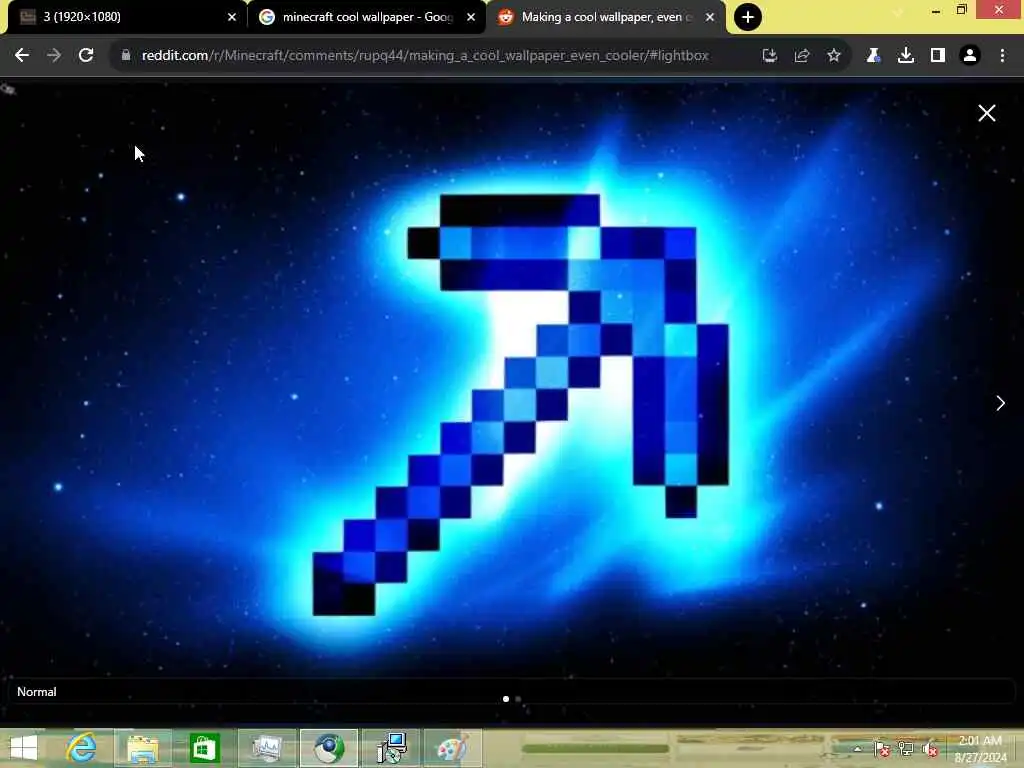Open the network computers taskbar app
Viewport: 1024px width, 768px height.
point(391,748)
